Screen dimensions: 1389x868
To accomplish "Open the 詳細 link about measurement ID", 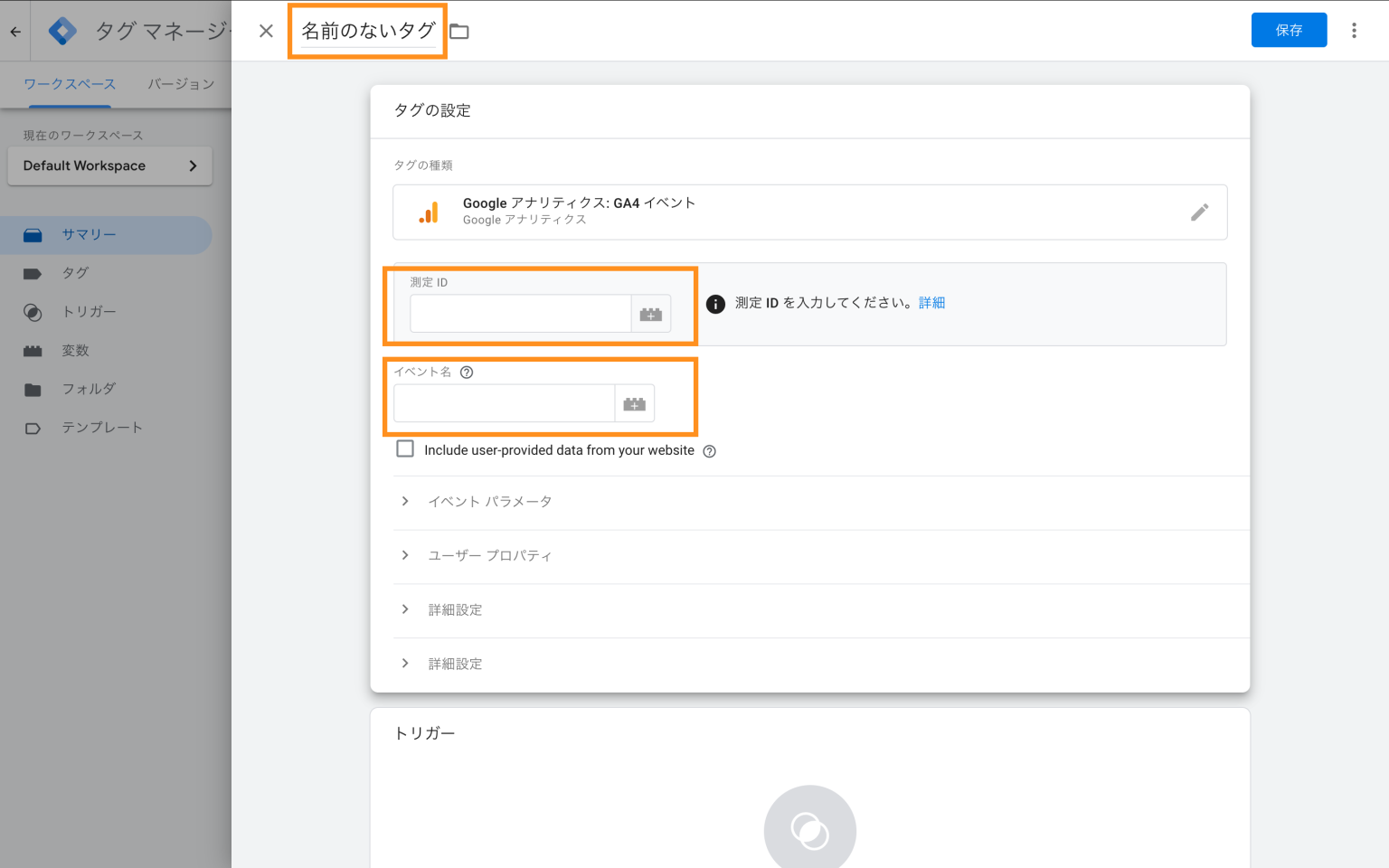I will coord(932,302).
